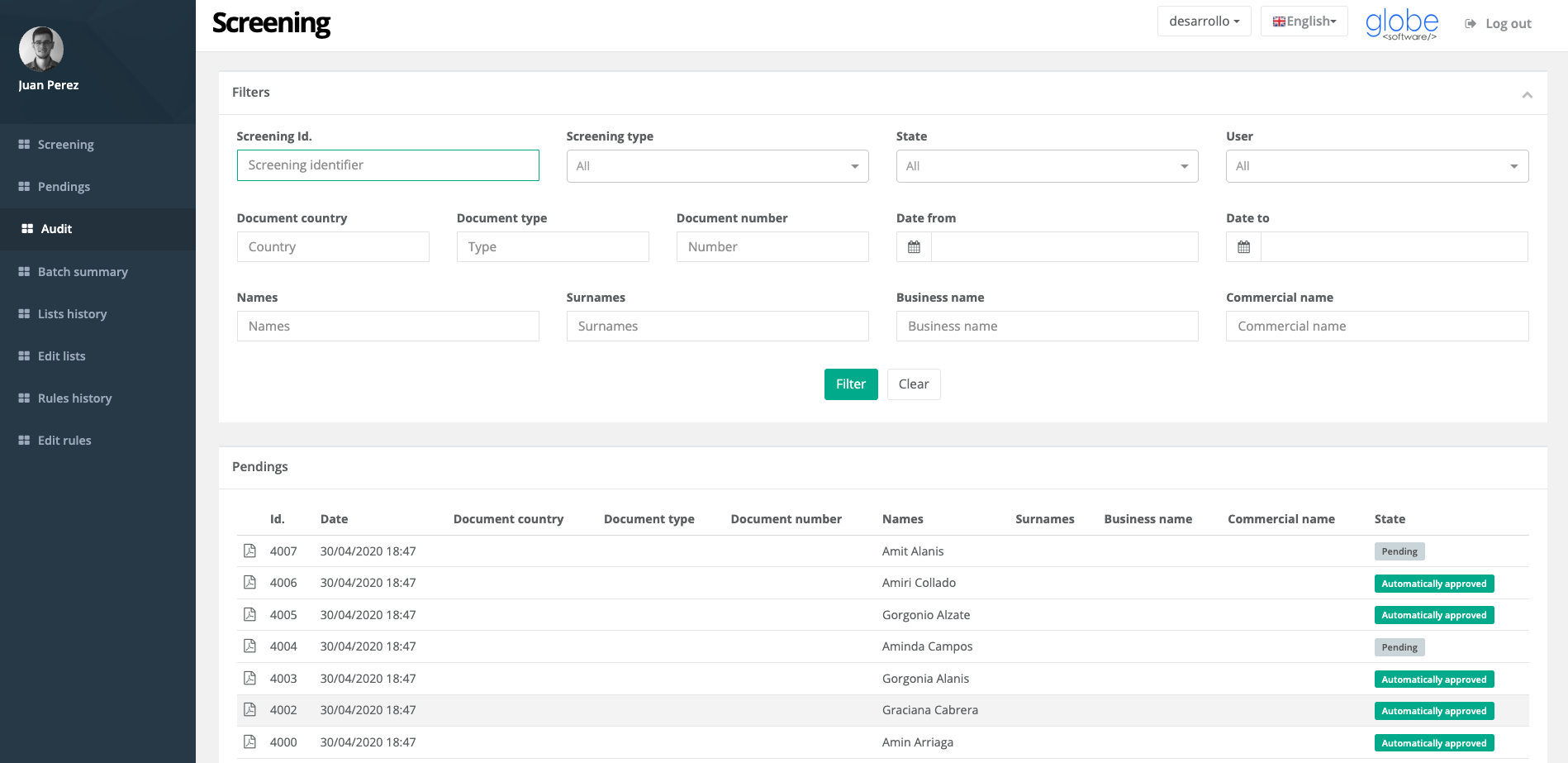The width and height of the screenshot is (1568, 763).
Task: Go to Pendings in the sidebar
Action: point(64,187)
